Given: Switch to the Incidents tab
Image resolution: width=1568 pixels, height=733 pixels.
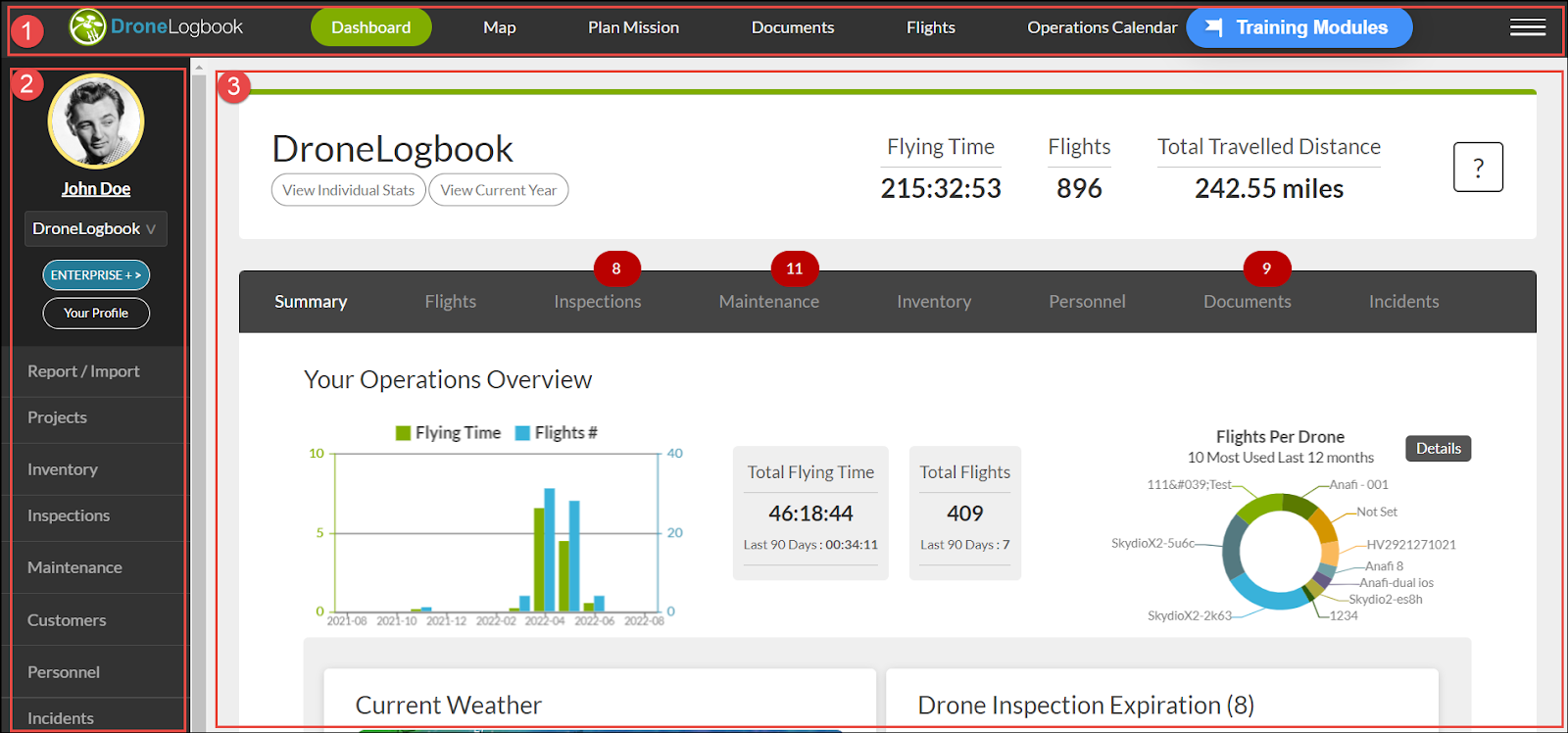Looking at the screenshot, I should point(1404,302).
